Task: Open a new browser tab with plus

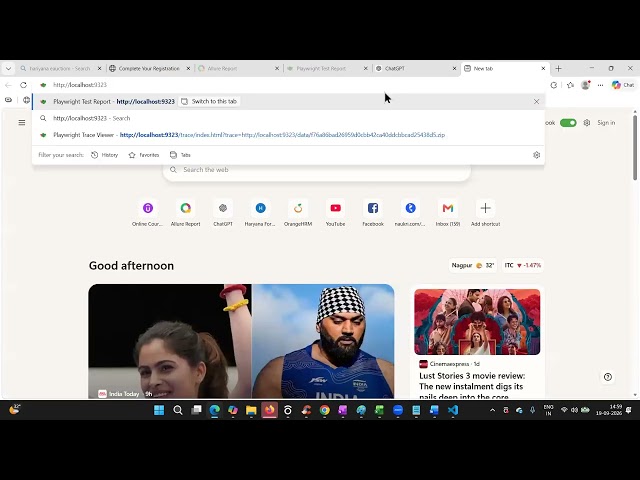Action: click(x=558, y=69)
